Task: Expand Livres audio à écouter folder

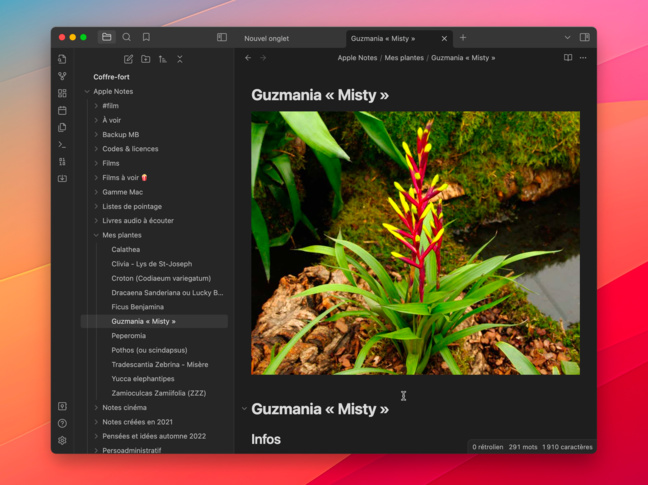Action: [96, 221]
